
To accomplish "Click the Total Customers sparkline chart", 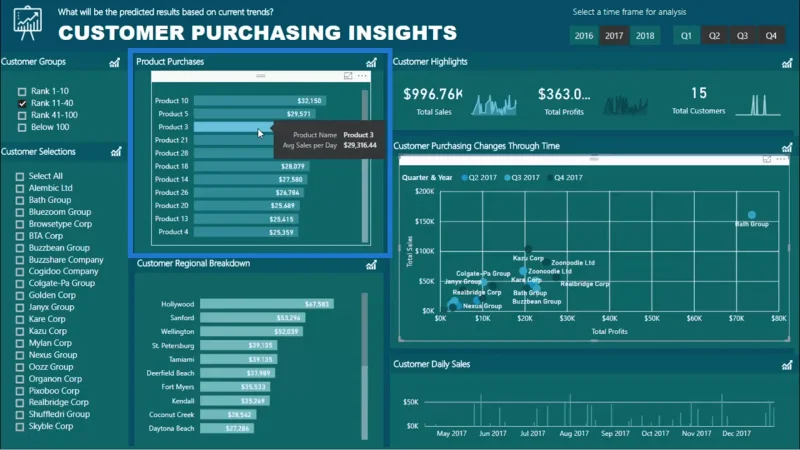I will coord(758,105).
